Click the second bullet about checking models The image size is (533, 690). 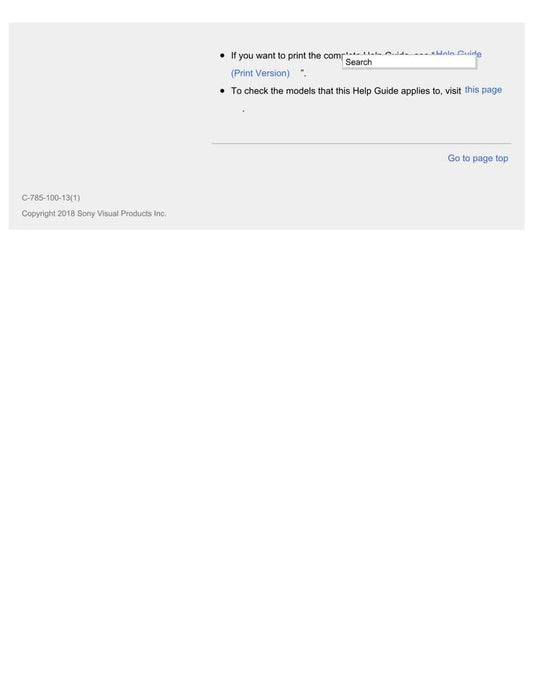[x=360, y=99]
